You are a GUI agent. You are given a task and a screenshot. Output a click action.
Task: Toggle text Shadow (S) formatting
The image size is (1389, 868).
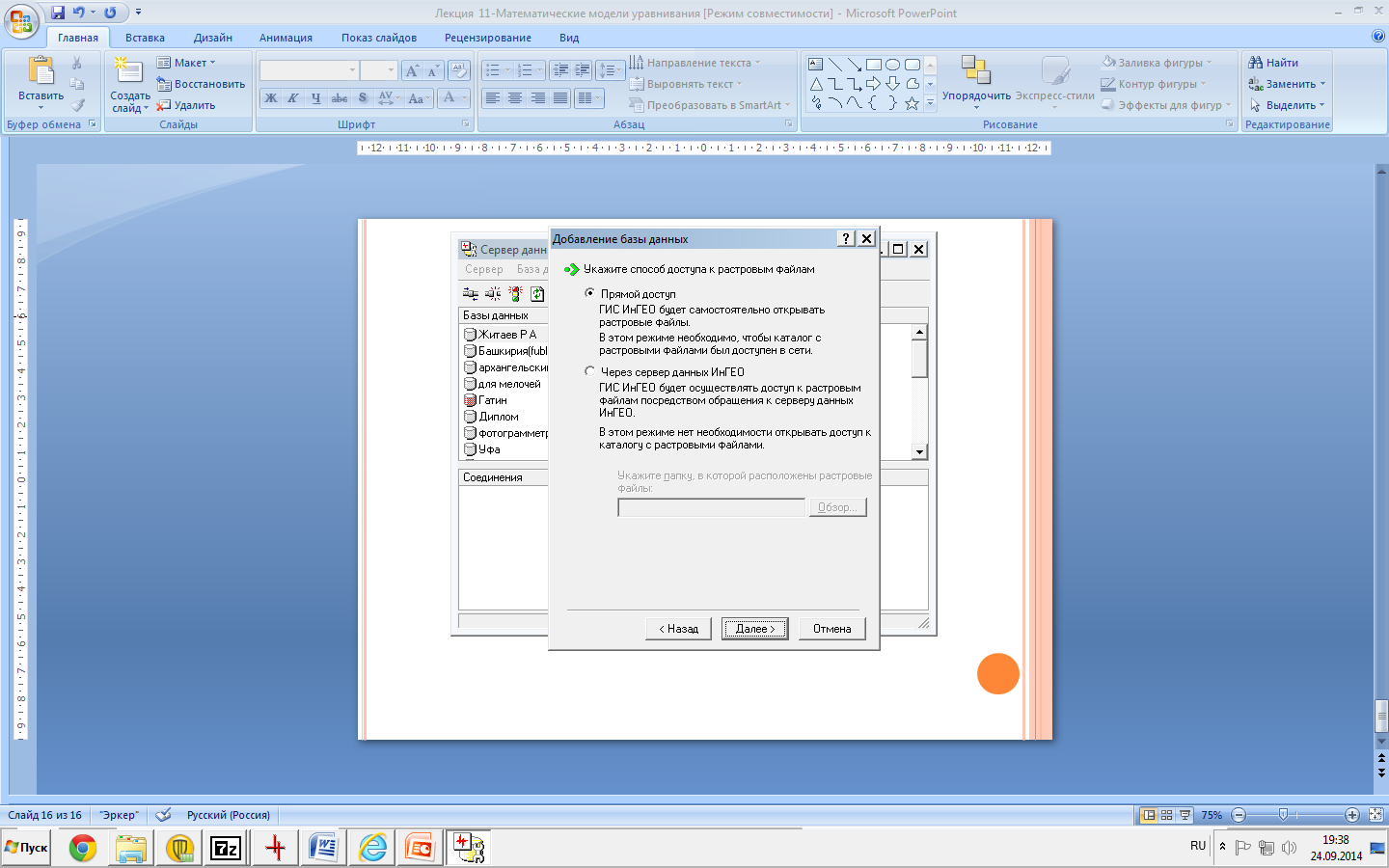(x=363, y=97)
